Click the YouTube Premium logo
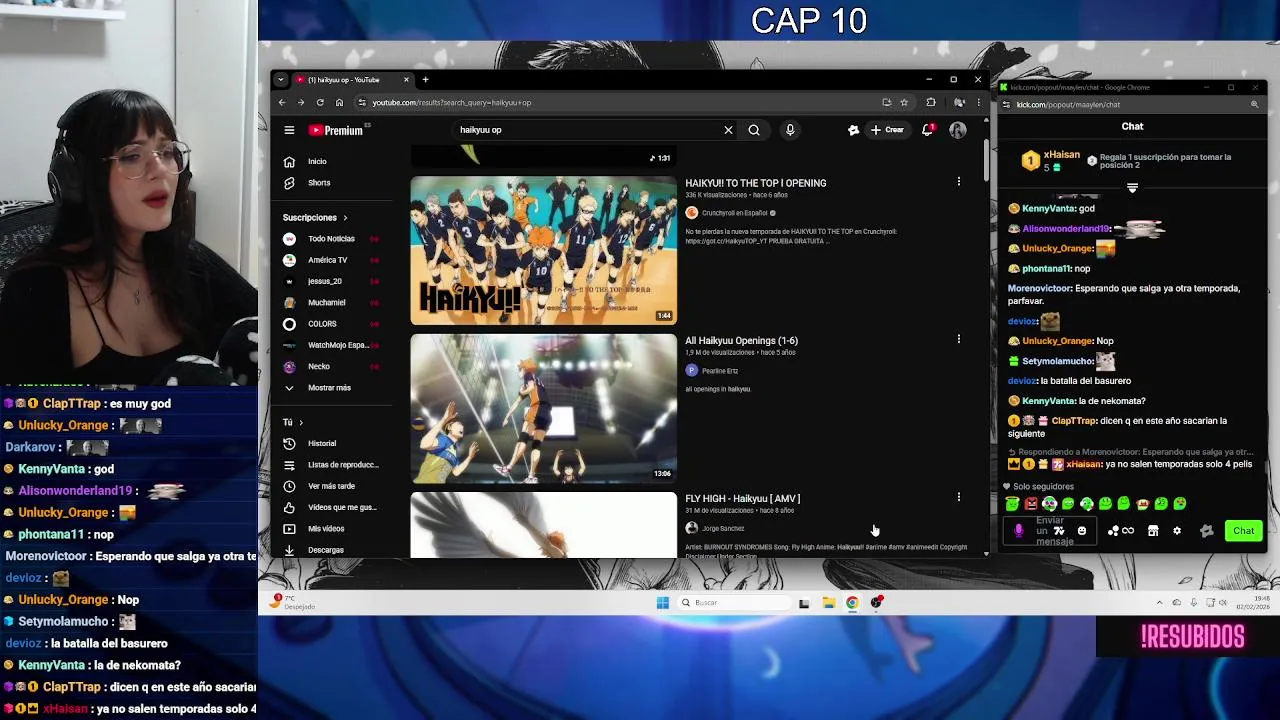The height and width of the screenshot is (720, 1280). (336, 130)
